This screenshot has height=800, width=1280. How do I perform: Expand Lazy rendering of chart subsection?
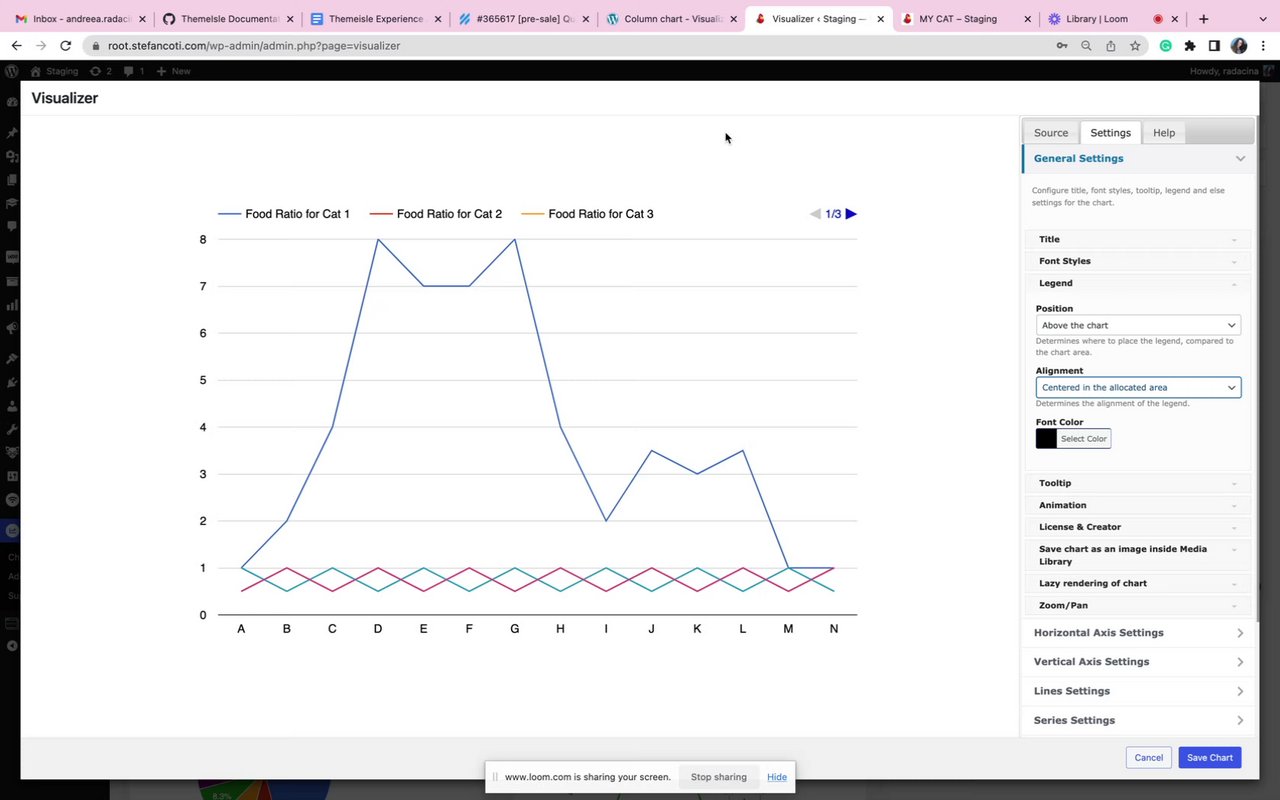pos(1138,583)
